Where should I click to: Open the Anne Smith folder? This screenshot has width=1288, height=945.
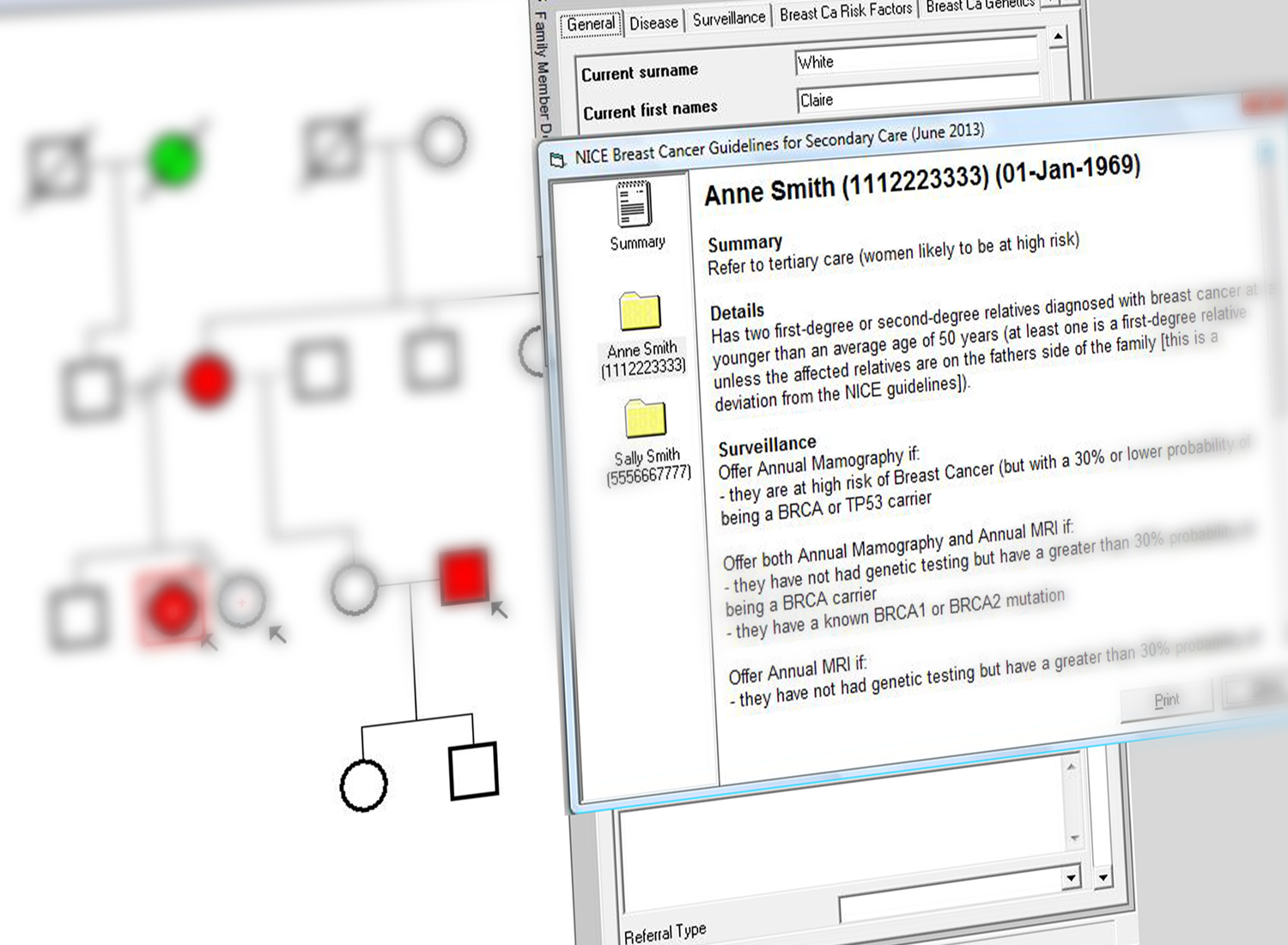click(641, 312)
